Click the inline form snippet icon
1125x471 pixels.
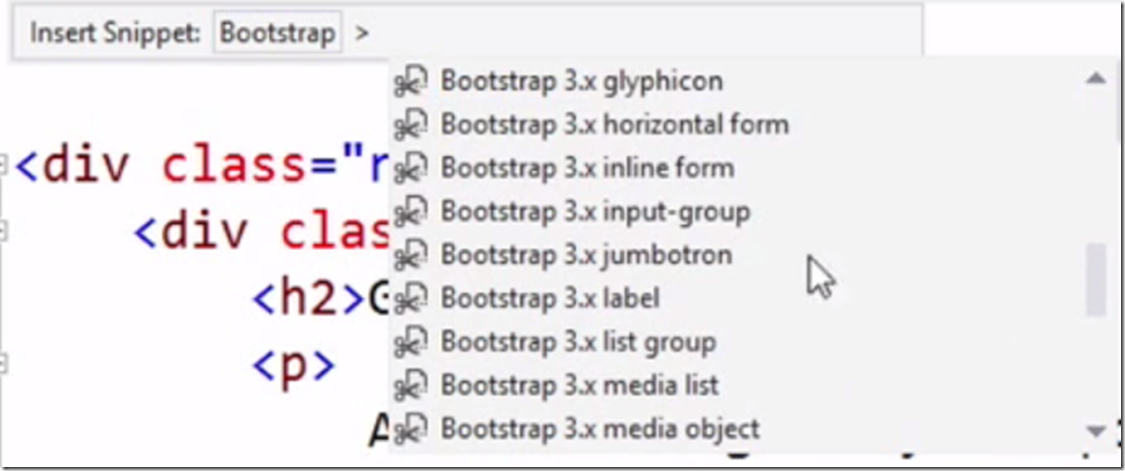pyautogui.click(x=411, y=169)
